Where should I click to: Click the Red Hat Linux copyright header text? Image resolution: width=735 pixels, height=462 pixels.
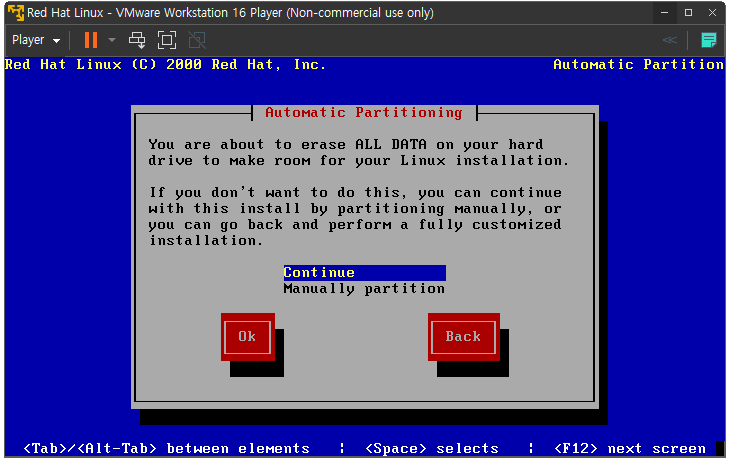[165, 65]
